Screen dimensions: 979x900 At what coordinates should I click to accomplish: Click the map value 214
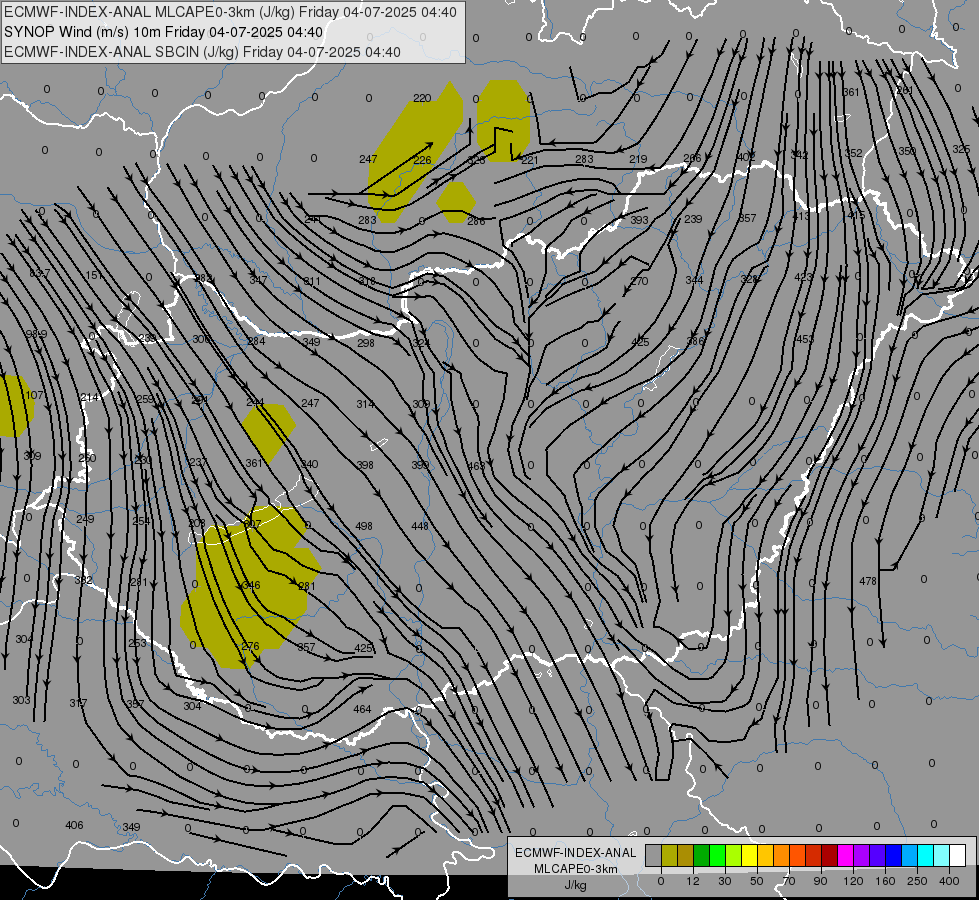pos(90,397)
